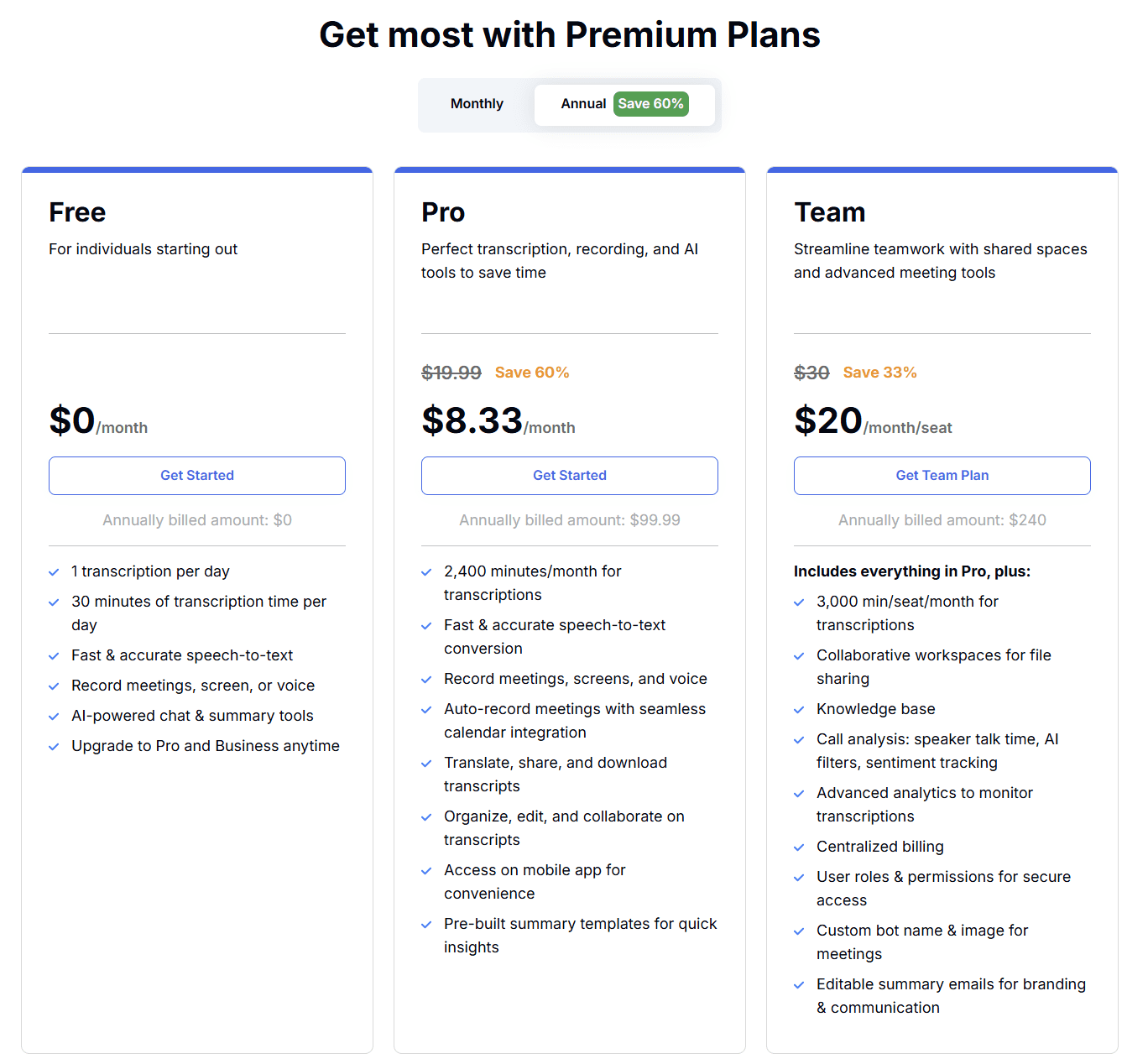Click checkmark next to Custom bot name feature

click(x=799, y=931)
